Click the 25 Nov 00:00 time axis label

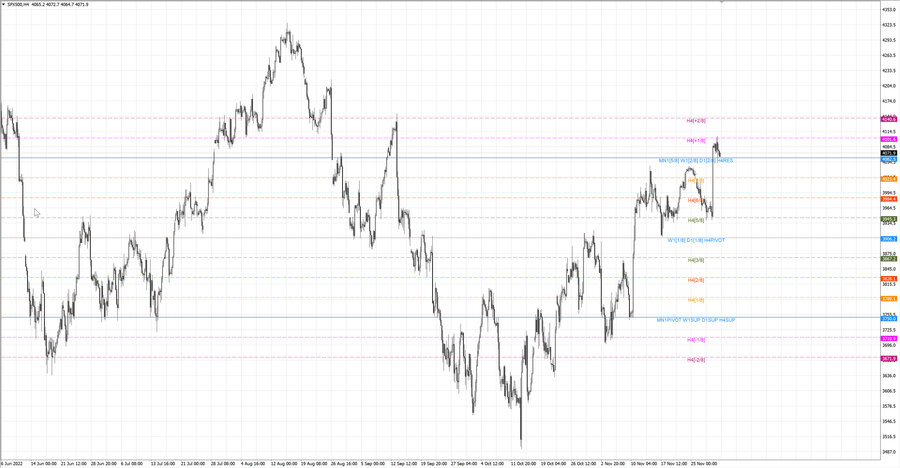click(x=704, y=463)
